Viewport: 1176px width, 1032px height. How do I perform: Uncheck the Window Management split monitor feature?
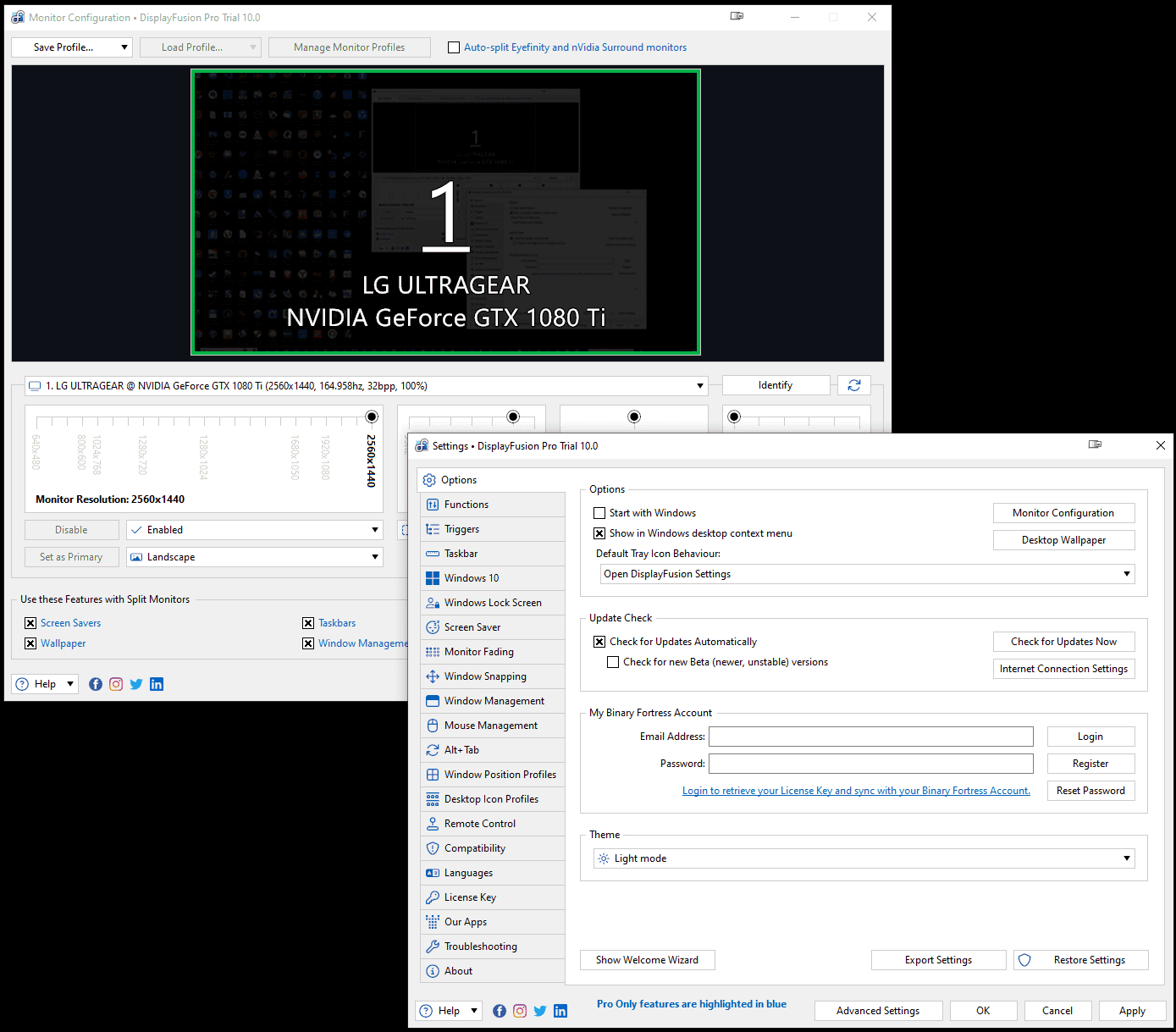click(308, 643)
